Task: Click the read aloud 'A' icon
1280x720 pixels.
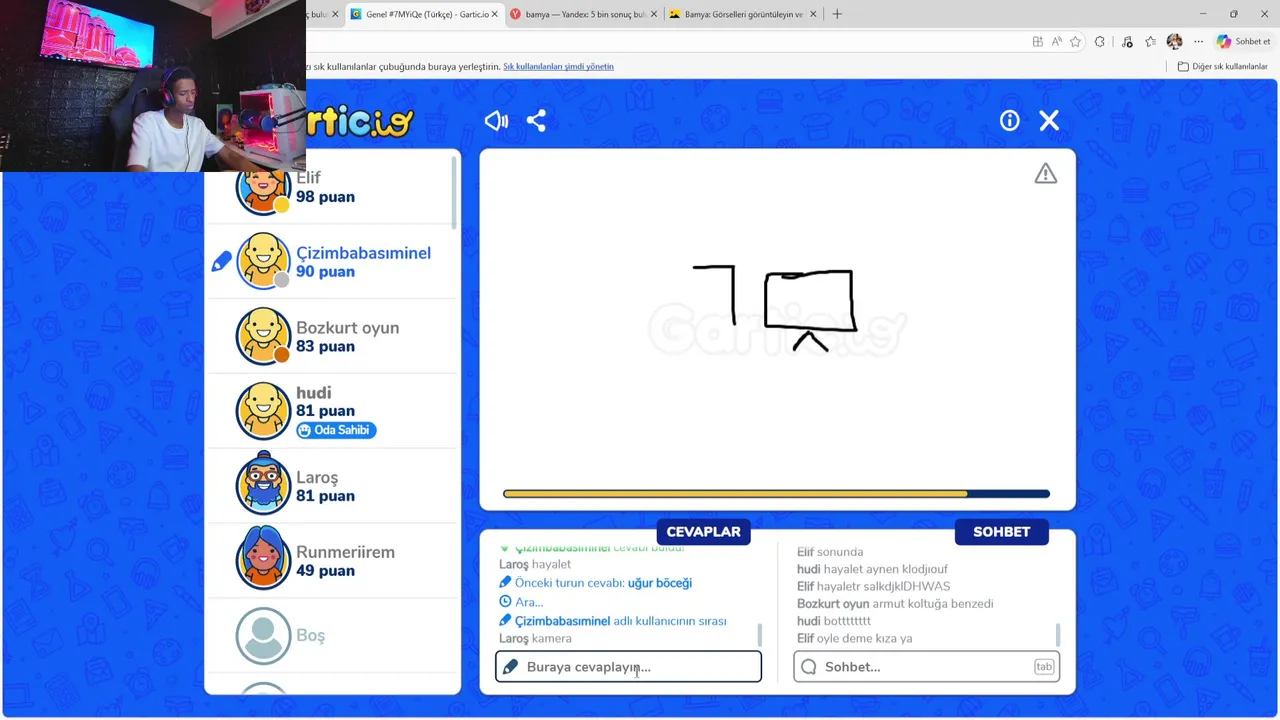Action: [1057, 42]
